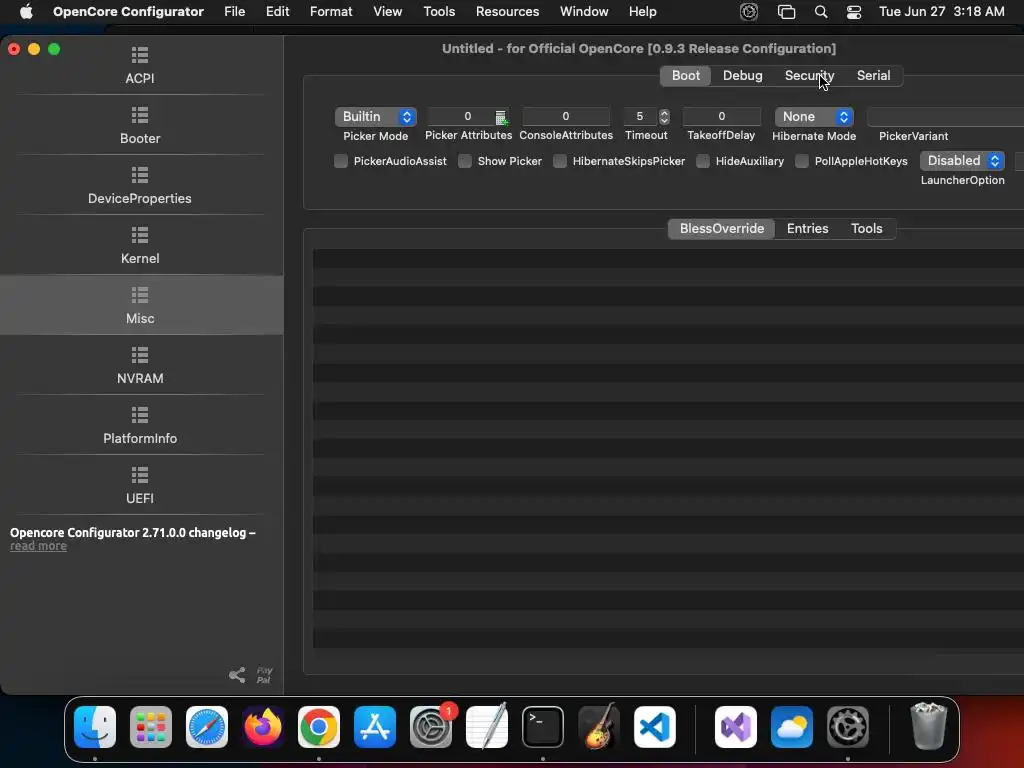Click the Timeout number field
Screen dimensions: 1024x768
640,116
